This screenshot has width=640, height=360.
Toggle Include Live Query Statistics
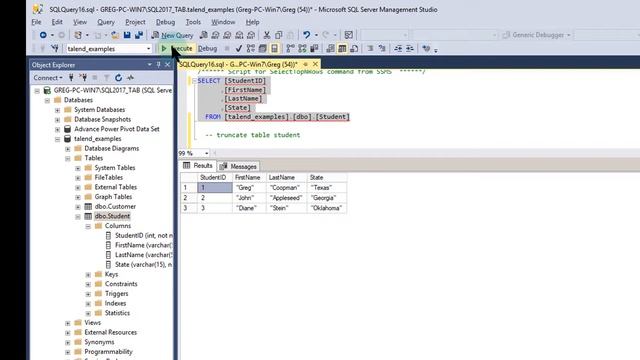point(302,49)
